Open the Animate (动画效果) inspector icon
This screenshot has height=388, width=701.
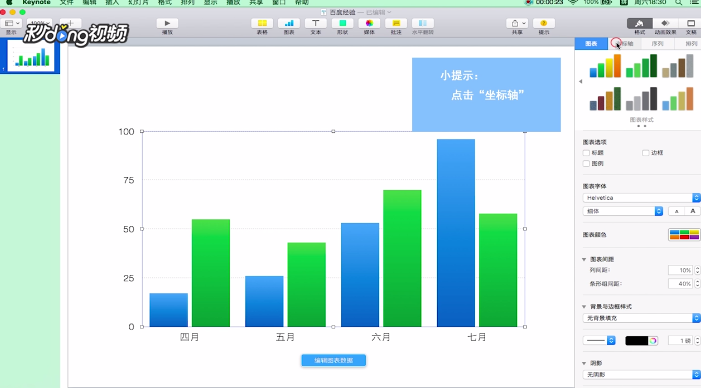[x=665, y=23]
